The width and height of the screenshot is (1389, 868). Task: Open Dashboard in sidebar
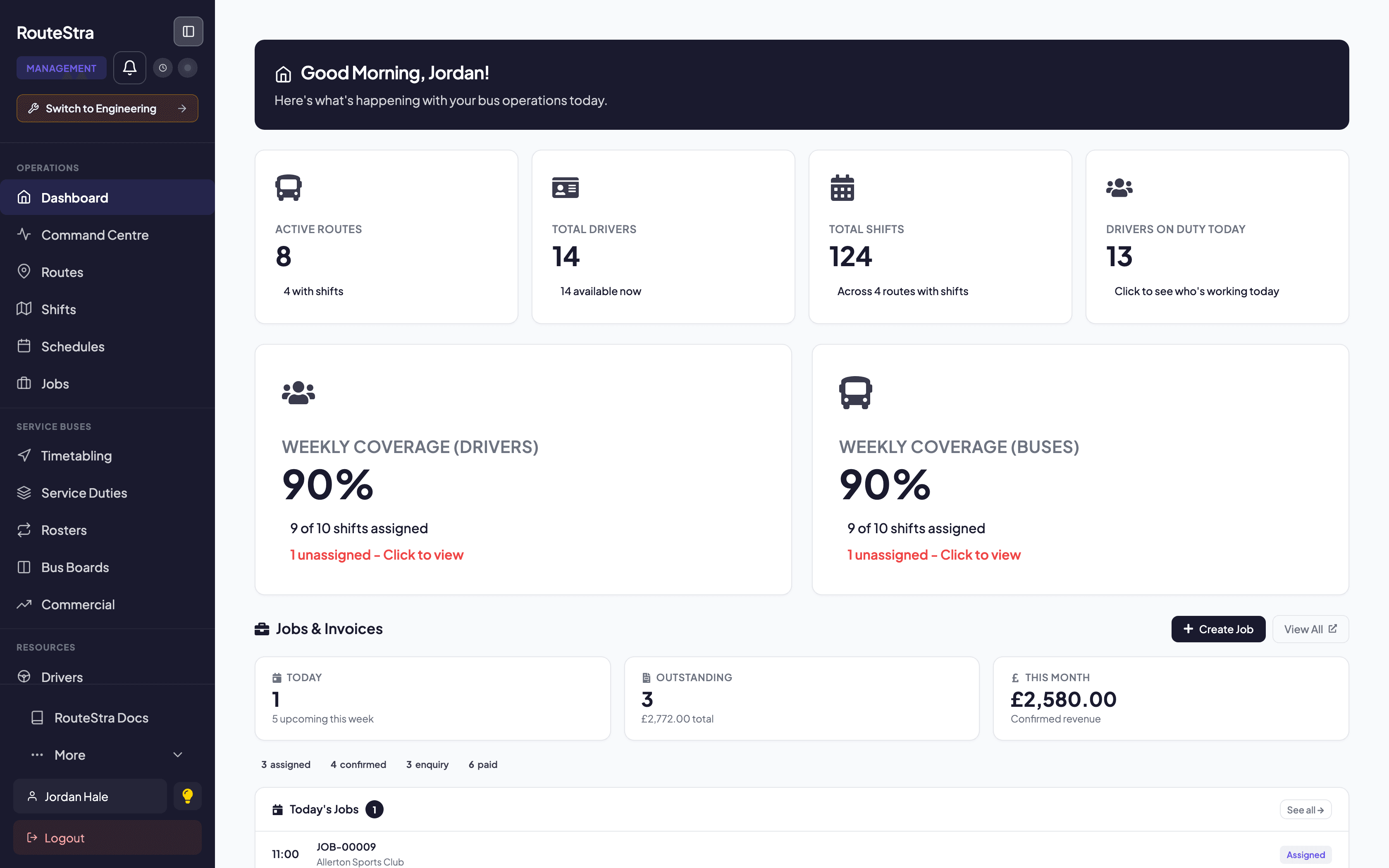107,198
